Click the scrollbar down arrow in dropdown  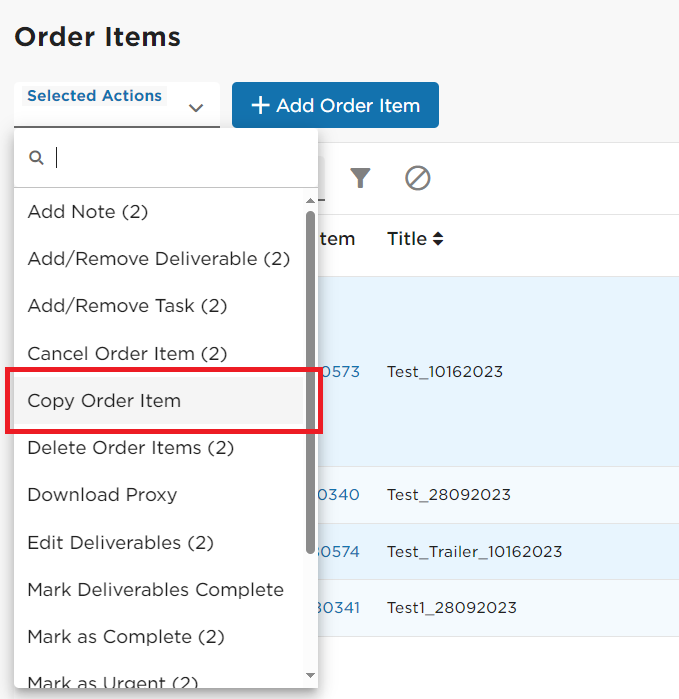[311, 675]
